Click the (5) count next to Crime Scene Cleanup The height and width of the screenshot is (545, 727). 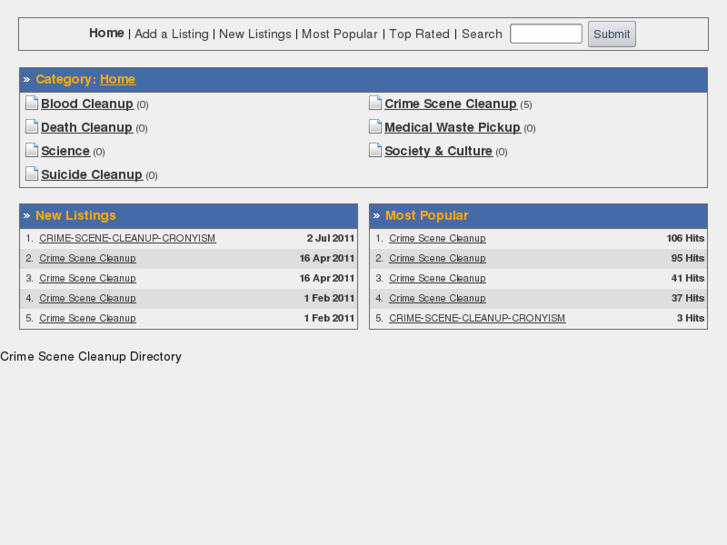point(526,105)
